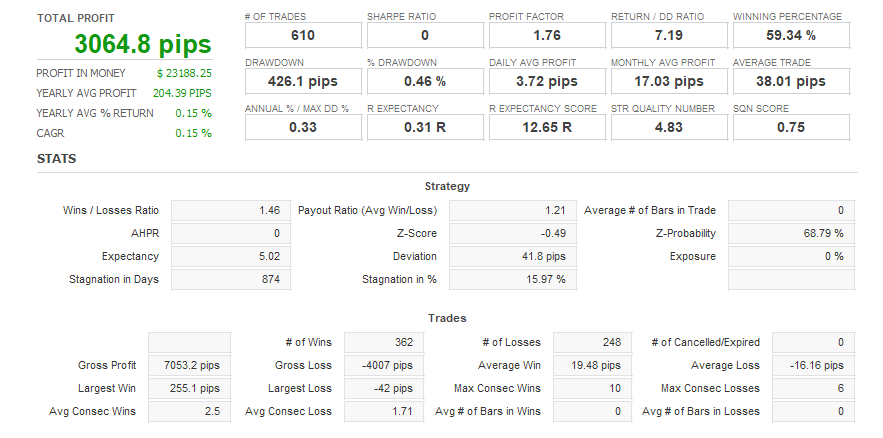Click the Monthly Avg Profit value box
Screen dimensions: 883x438
click(x=669, y=81)
